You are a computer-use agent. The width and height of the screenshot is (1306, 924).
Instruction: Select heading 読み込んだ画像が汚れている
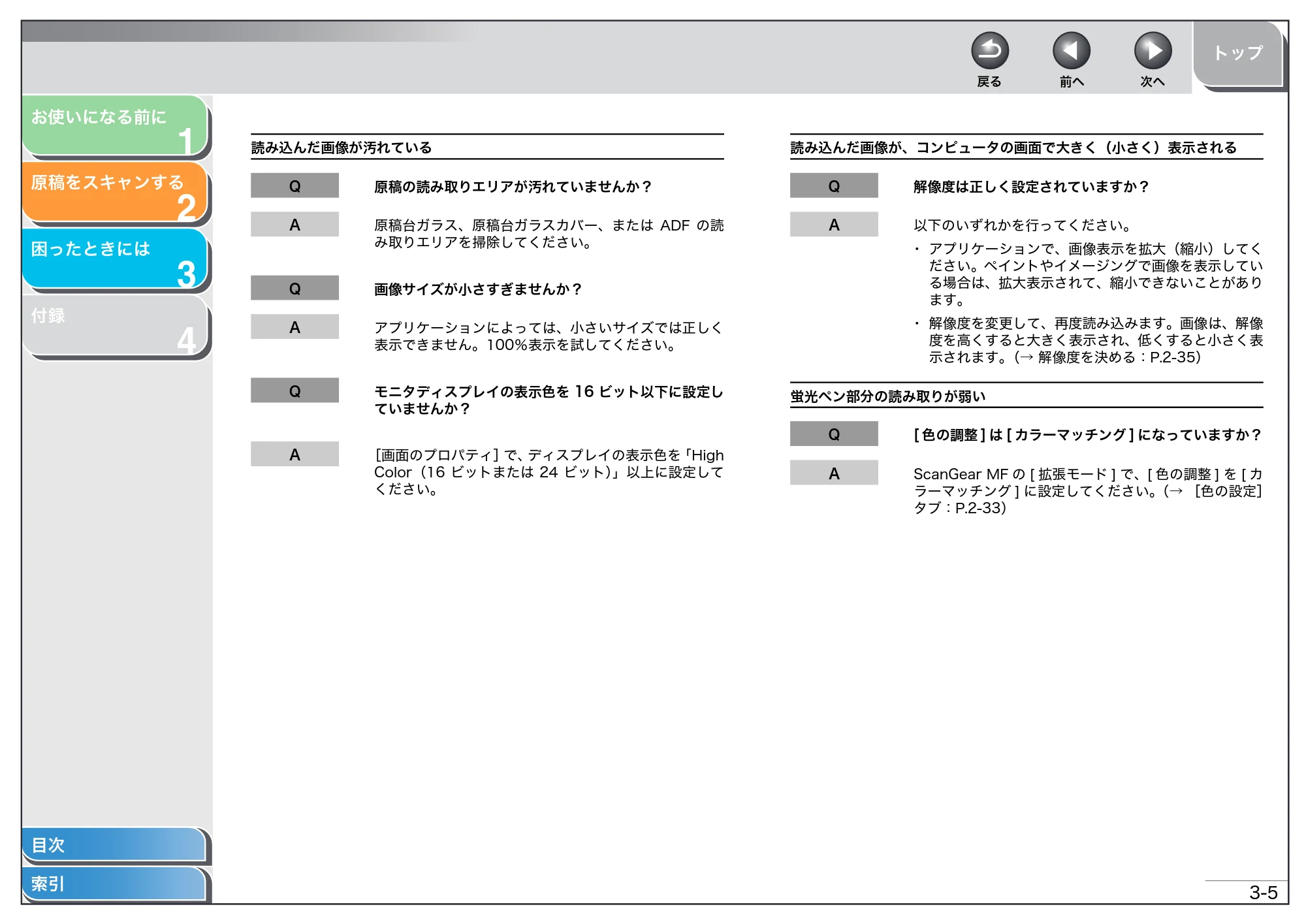pos(342,148)
